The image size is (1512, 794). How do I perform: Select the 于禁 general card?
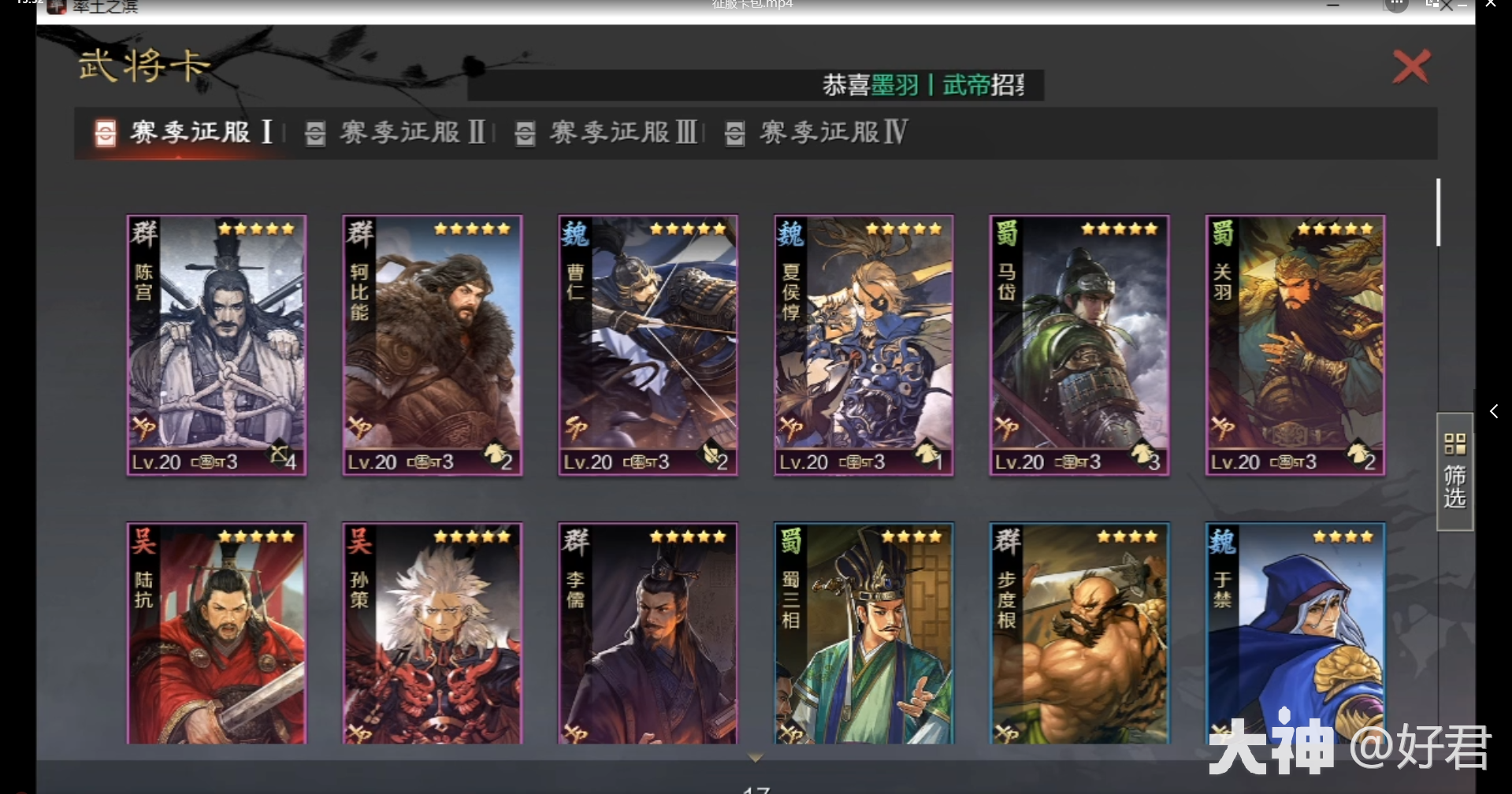(1296, 633)
